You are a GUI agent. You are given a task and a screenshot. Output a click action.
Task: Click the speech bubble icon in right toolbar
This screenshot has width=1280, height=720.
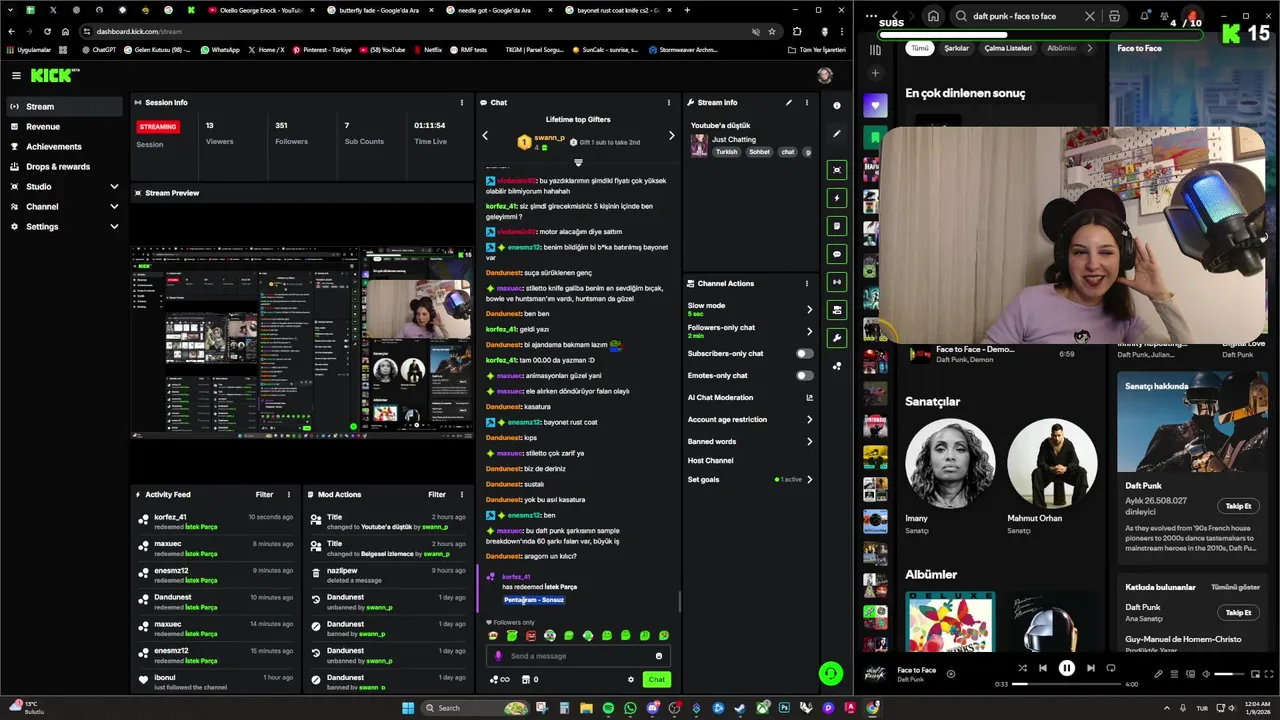click(x=837, y=254)
